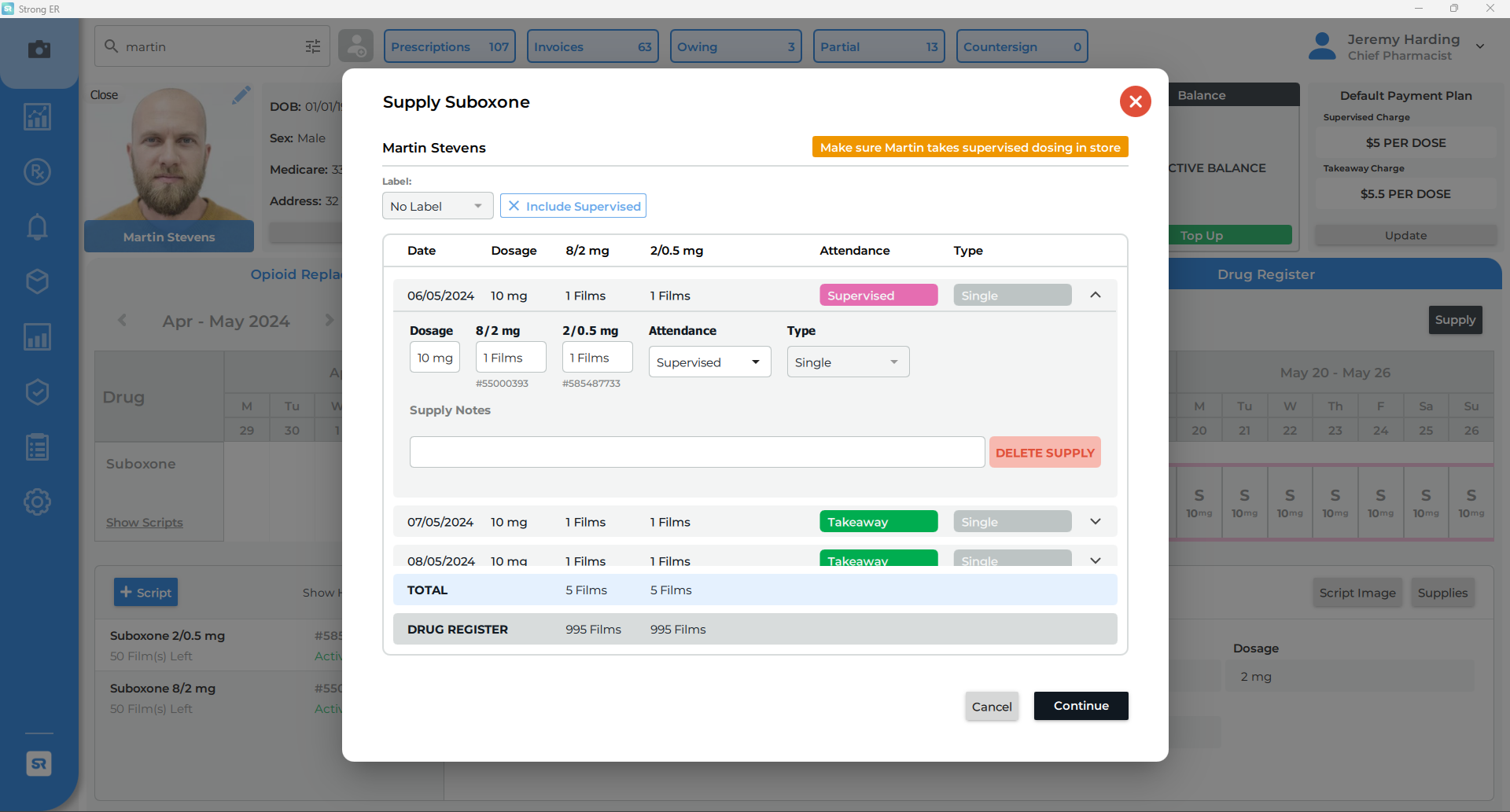Switch 07/05/2024 attendance from Takeaway
Image resolution: width=1510 pixels, height=812 pixels.
pos(878,521)
